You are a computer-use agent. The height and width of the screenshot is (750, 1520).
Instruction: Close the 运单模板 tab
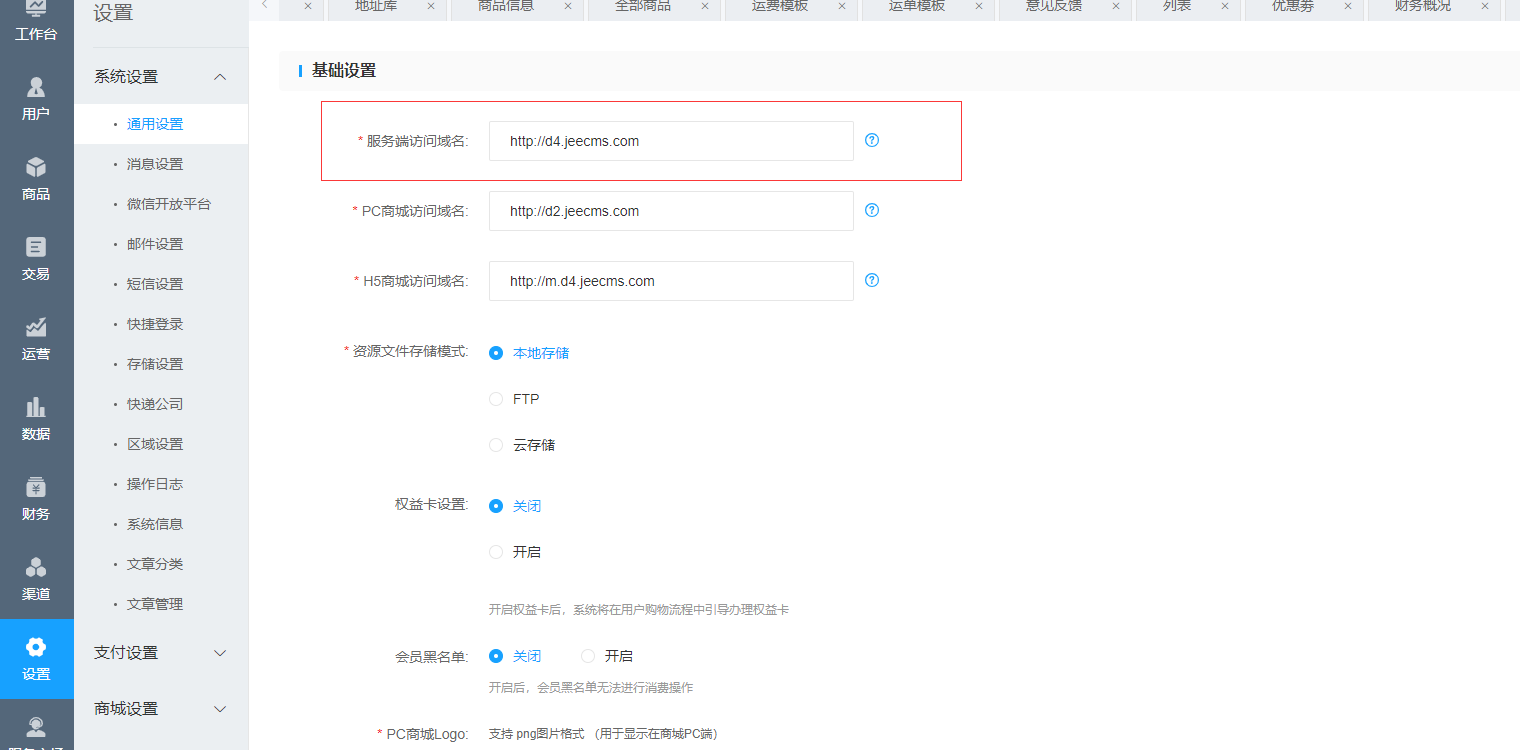979,6
